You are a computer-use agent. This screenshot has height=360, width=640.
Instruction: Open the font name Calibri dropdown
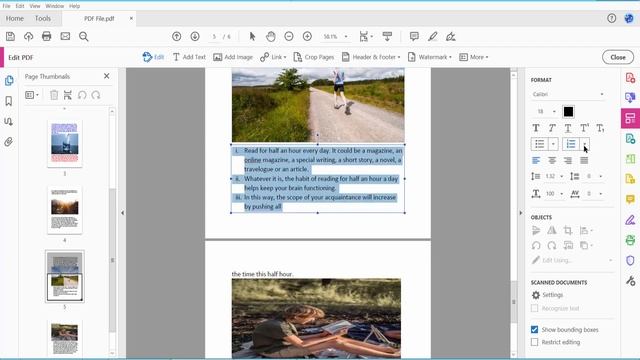click(x=568, y=94)
